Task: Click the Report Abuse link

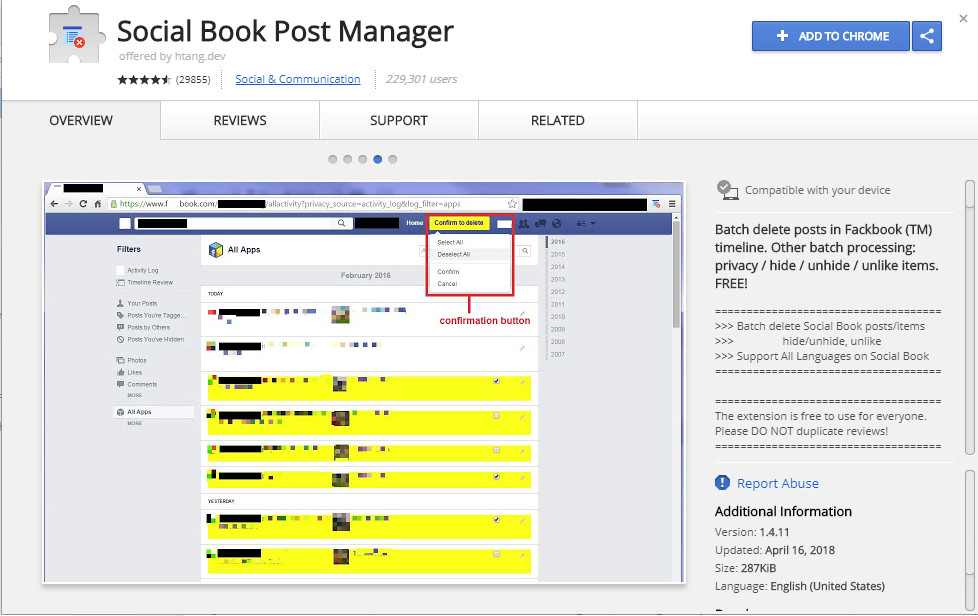Action: tap(778, 483)
